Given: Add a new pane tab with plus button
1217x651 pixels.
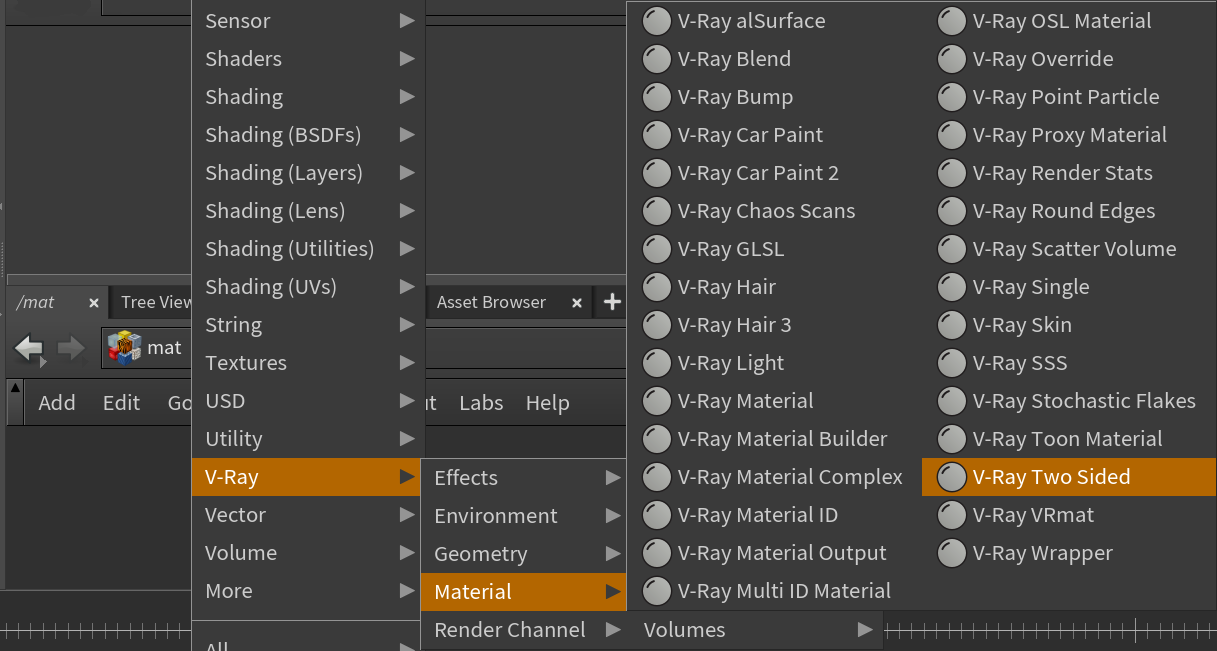Looking at the screenshot, I should (x=612, y=302).
